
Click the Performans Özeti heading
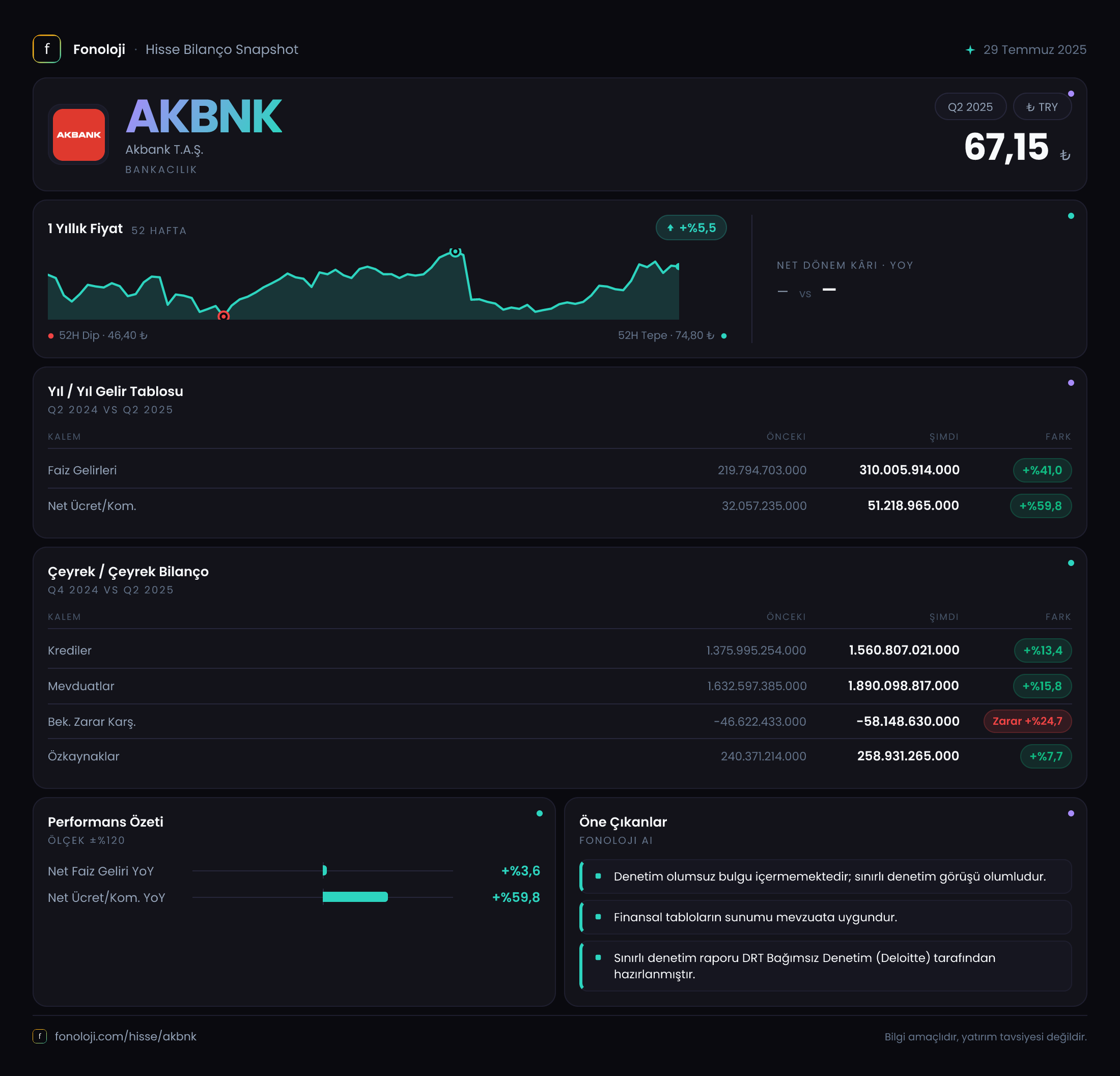point(106,822)
